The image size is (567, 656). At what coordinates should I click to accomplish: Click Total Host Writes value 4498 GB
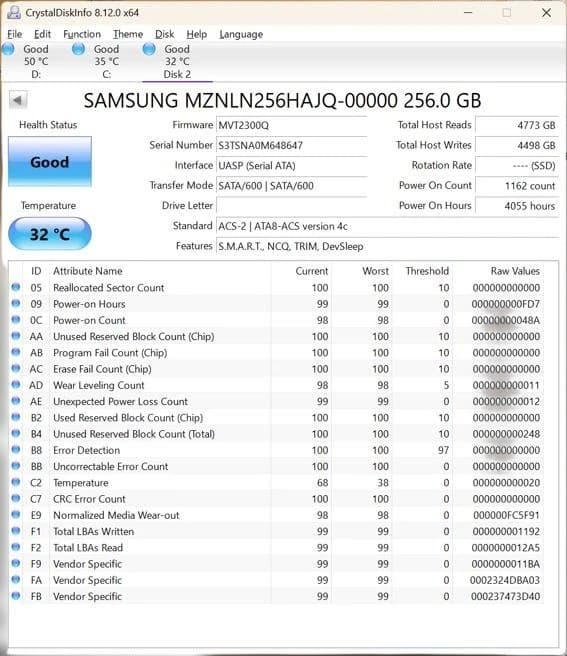click(517, 145)
